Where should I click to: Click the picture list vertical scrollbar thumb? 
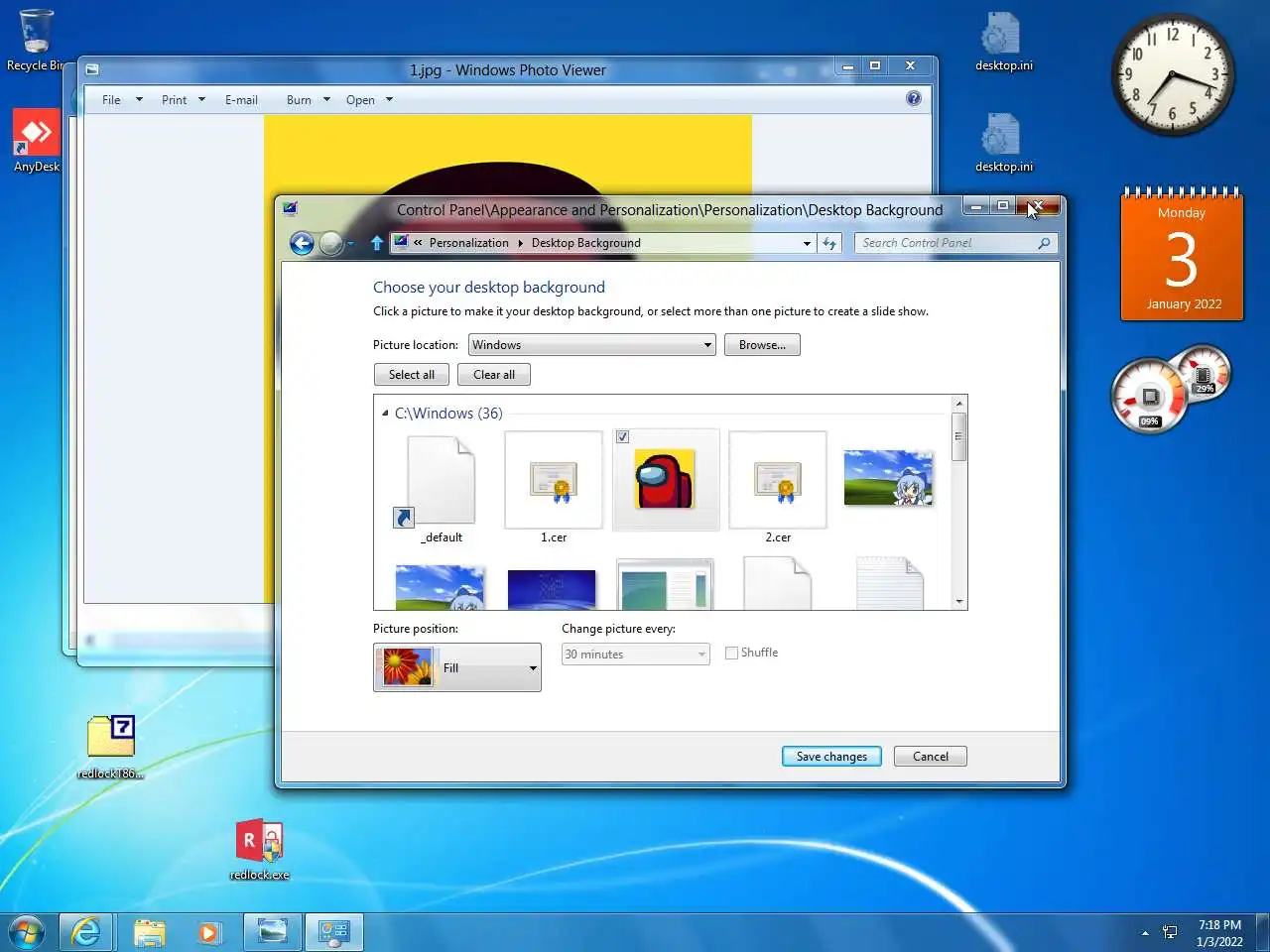pos(958,436)
